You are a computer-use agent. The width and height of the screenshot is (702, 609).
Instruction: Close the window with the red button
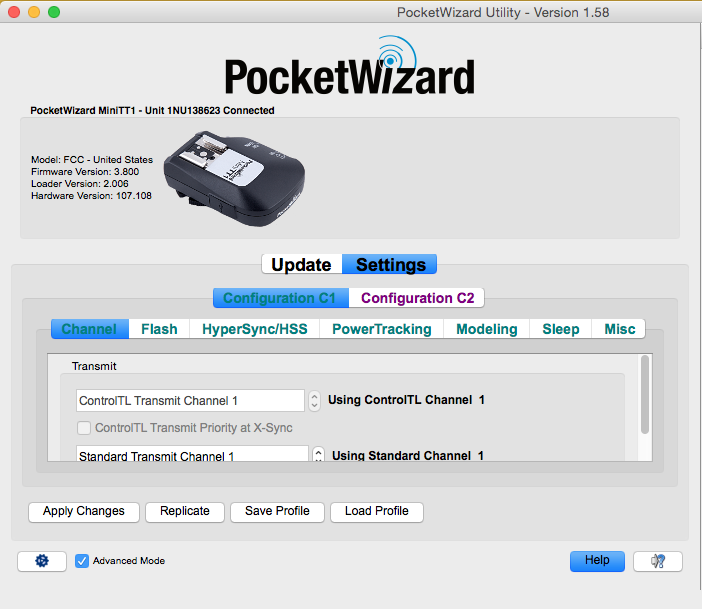14,12
